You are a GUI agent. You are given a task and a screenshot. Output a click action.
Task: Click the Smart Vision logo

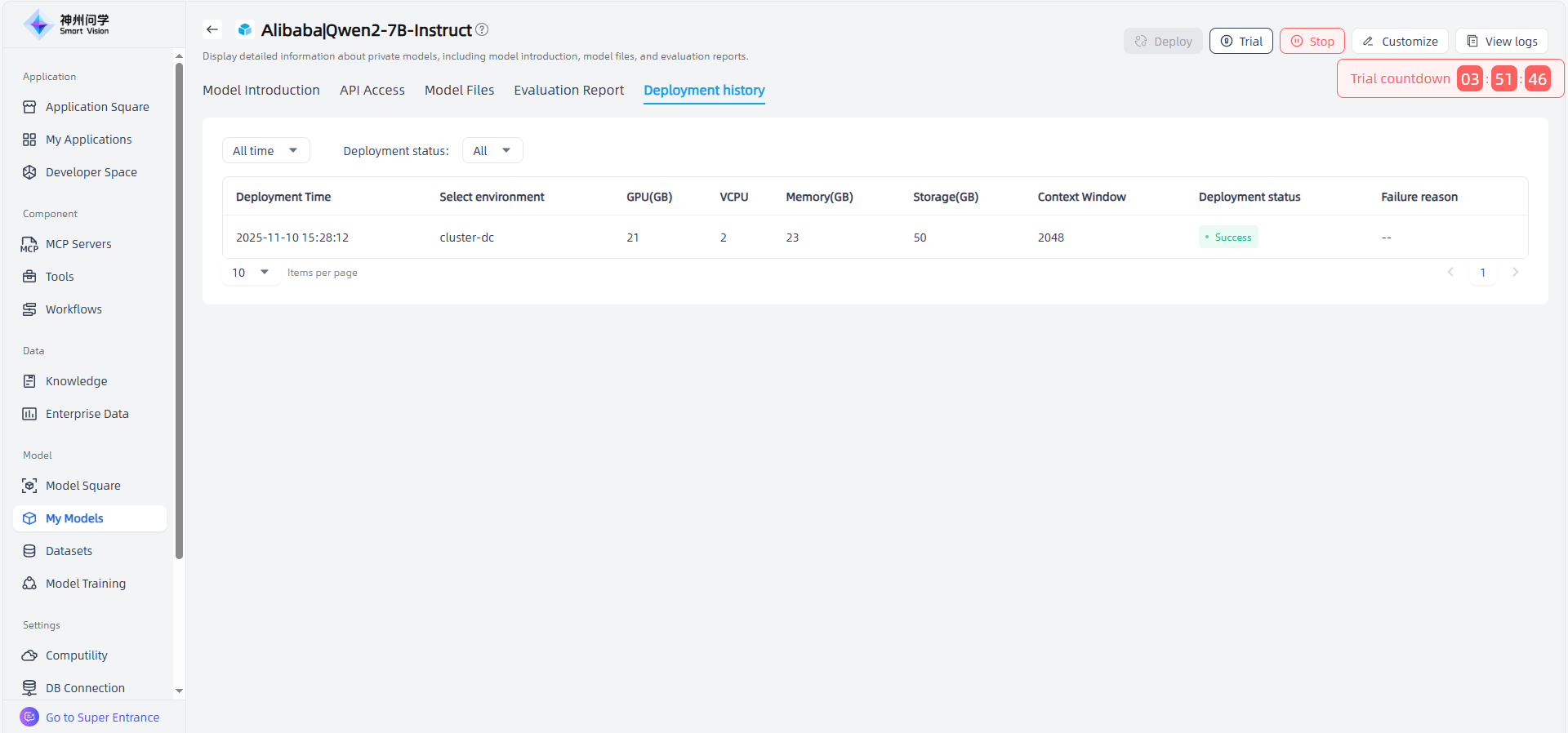[67, 24]
